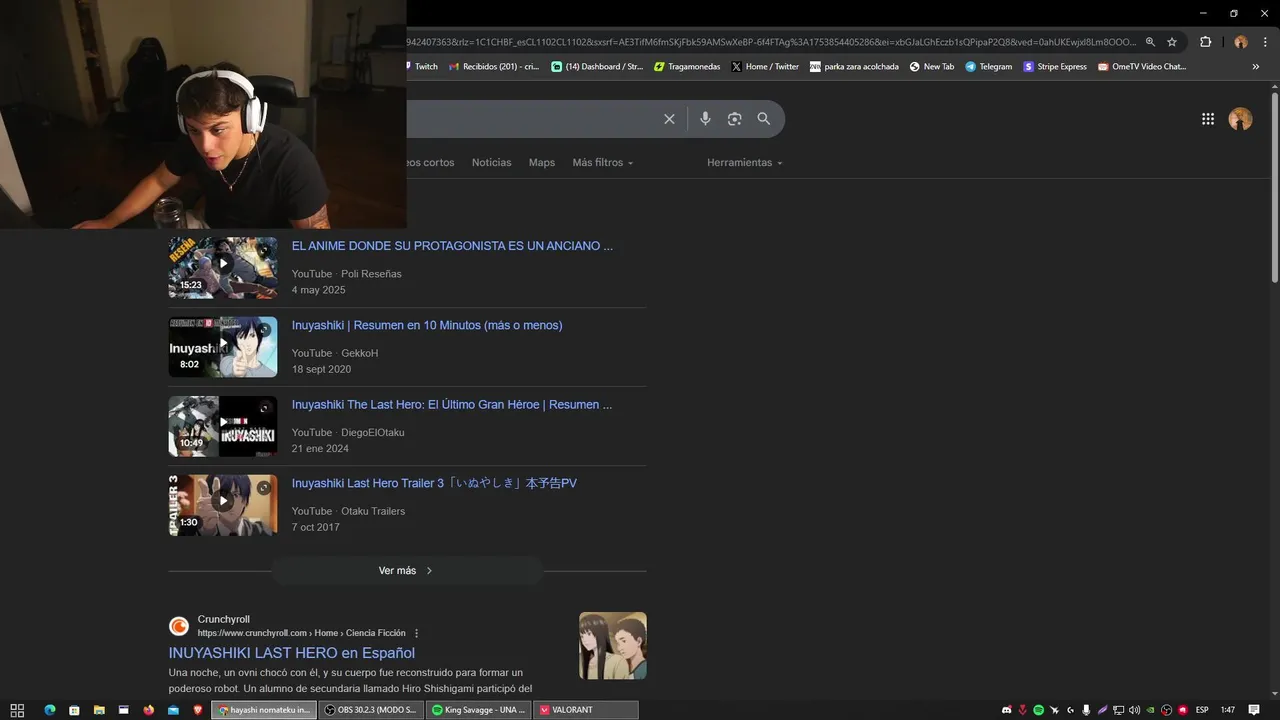The height and width of the screenshot is (720, 1280).
Task: Open File Explorer from the taskbar
Action: (99, 710)
